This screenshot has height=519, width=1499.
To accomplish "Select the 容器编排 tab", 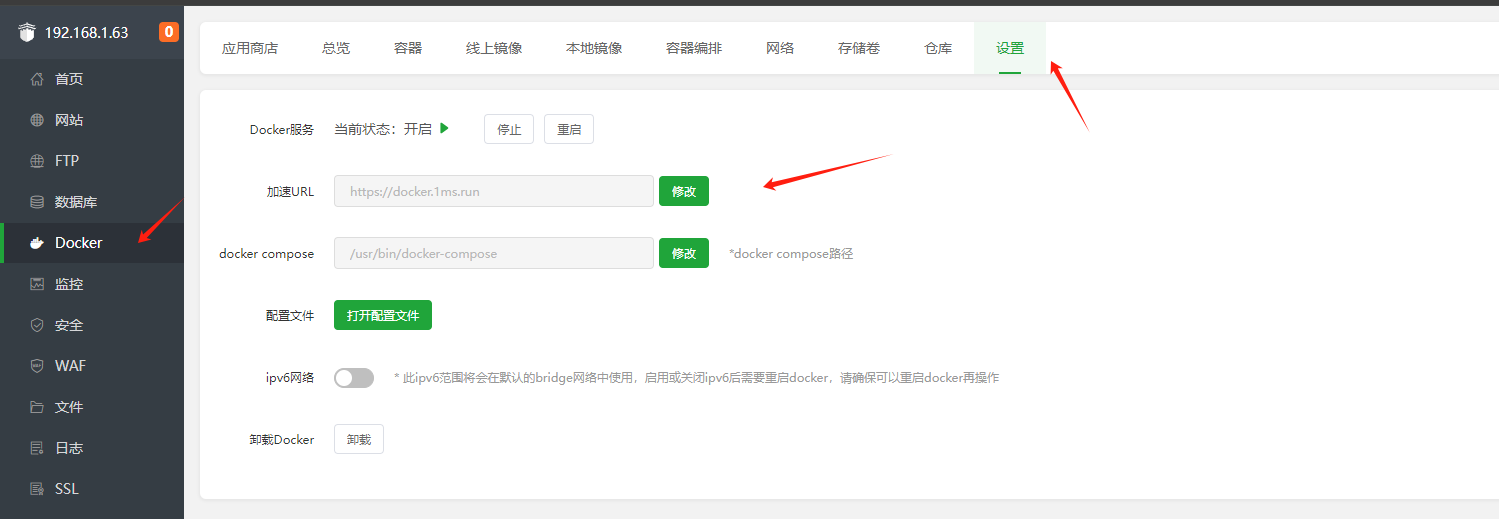I will [x=694, y=48].
